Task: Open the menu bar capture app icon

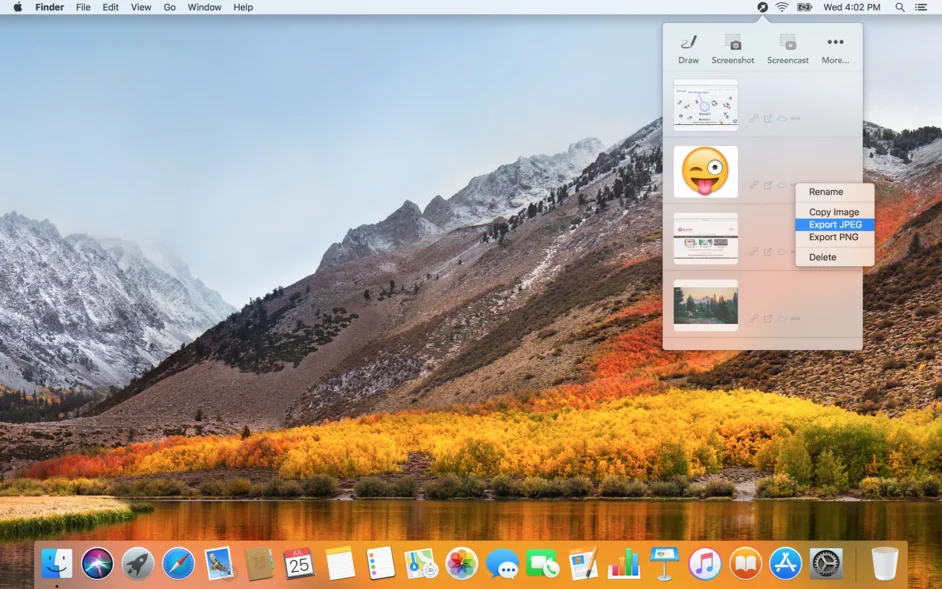Action: coord(763,7)
